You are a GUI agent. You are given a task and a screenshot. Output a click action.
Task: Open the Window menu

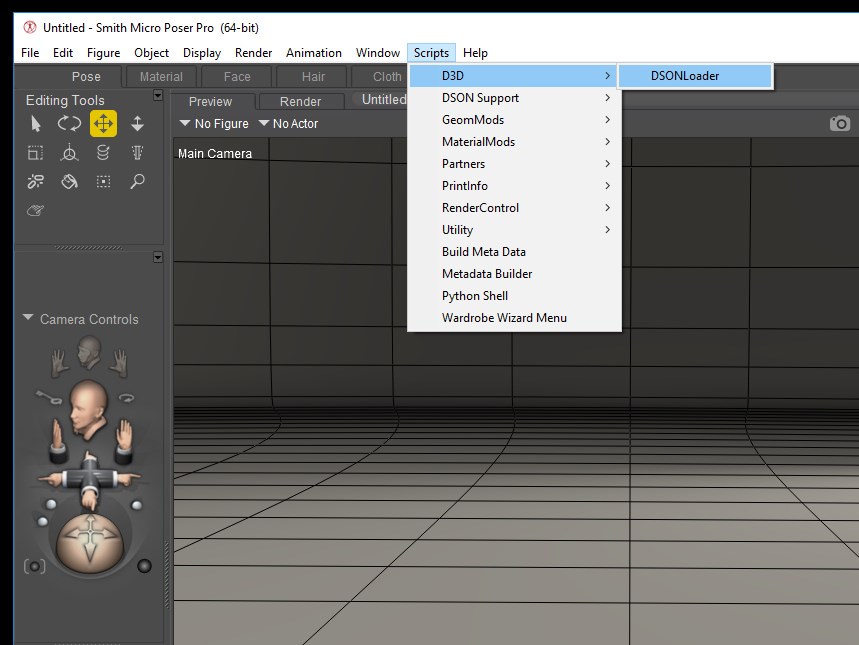(378, 53)
